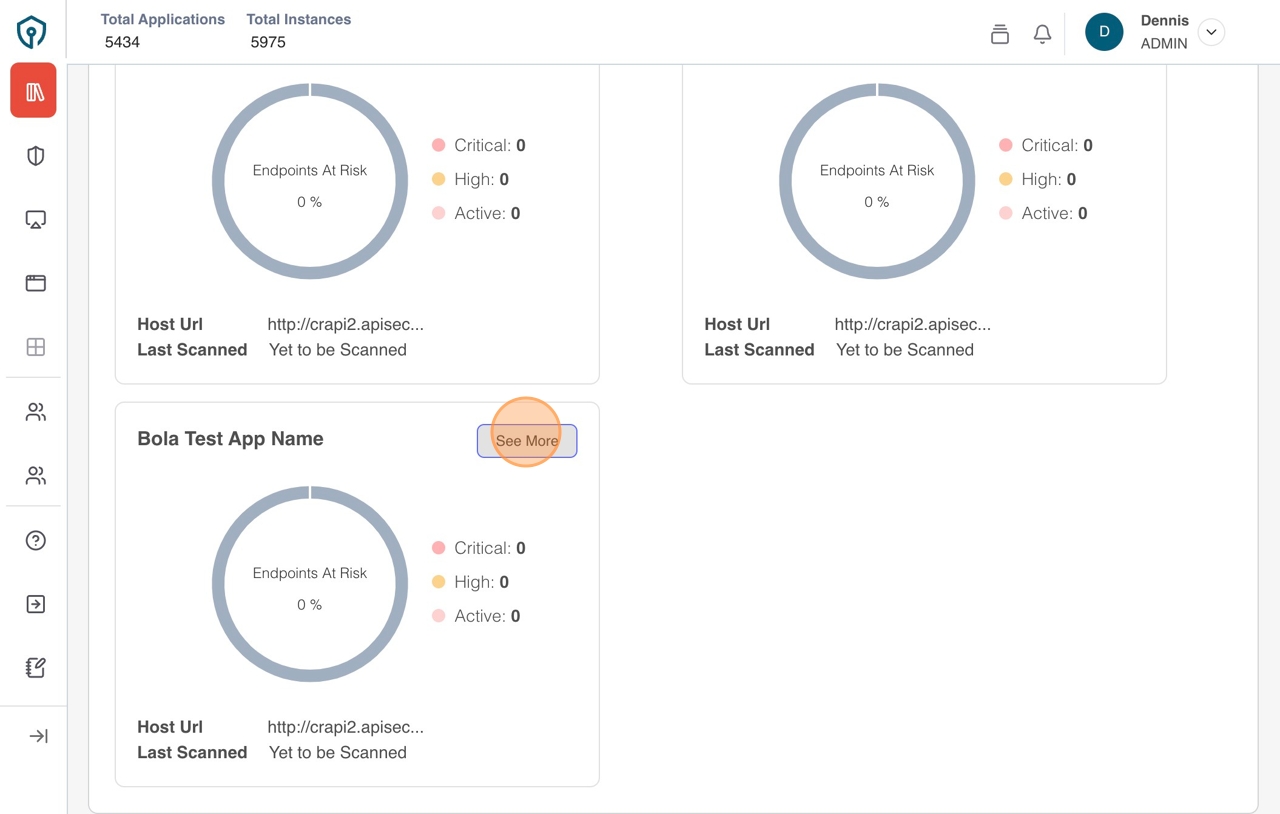Open the help question mark icon
The width and height of the screenshot is (1280, 814).
[x=36, y=541]
